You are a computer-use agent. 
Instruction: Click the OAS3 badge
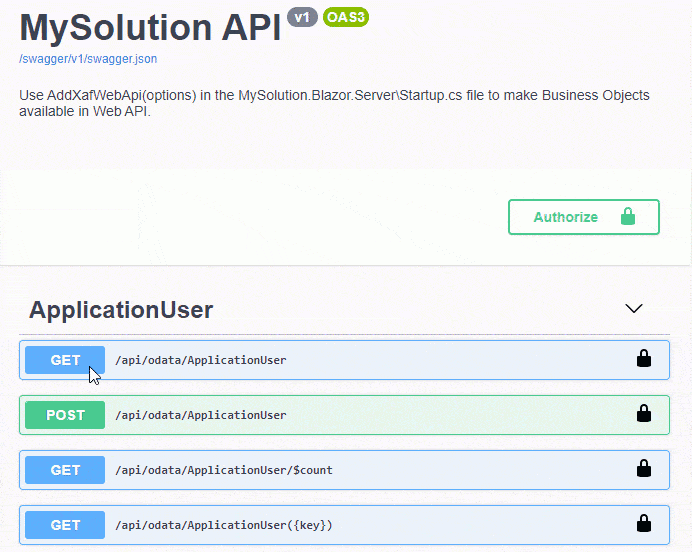click(346, 17)
